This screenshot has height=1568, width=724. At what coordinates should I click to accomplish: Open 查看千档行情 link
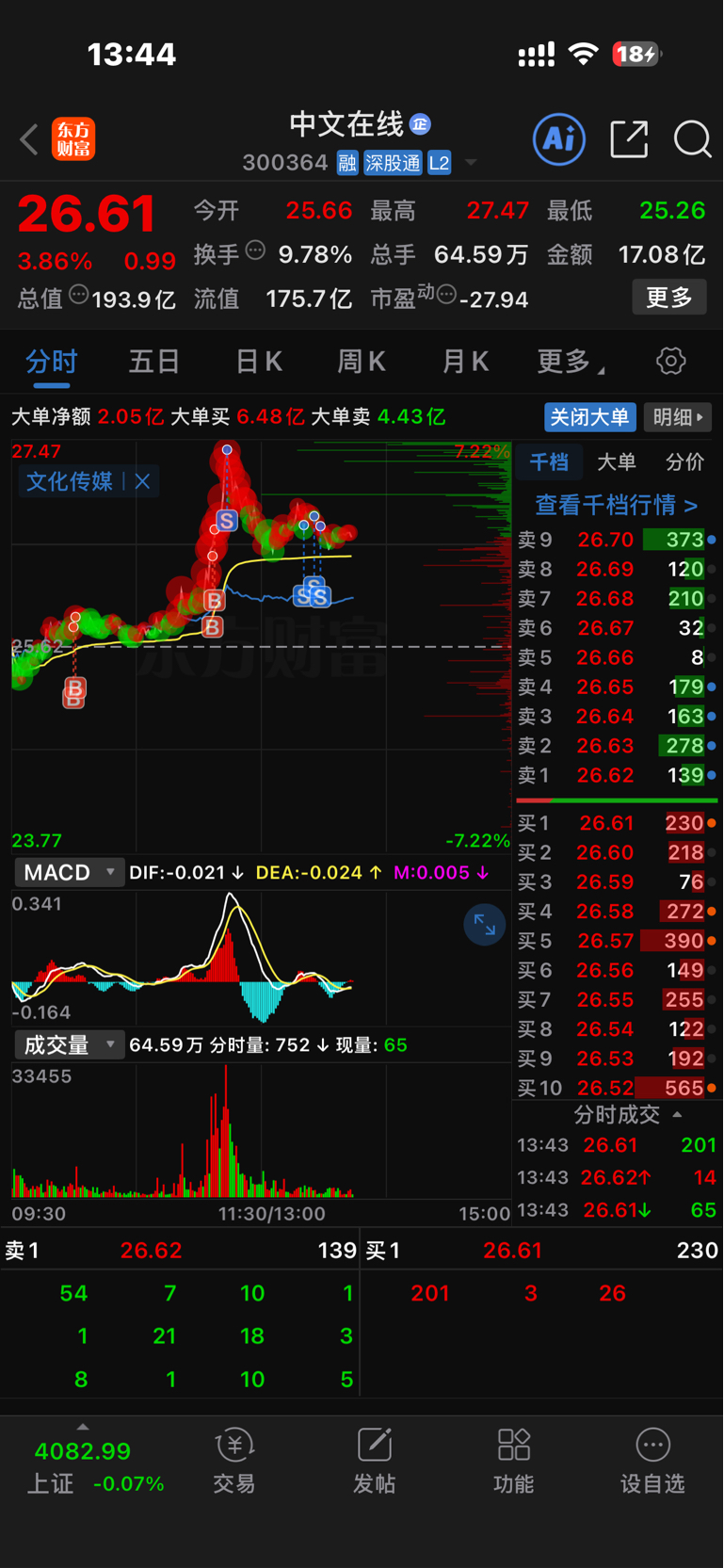pyautogui.click(x=617, y=505)
